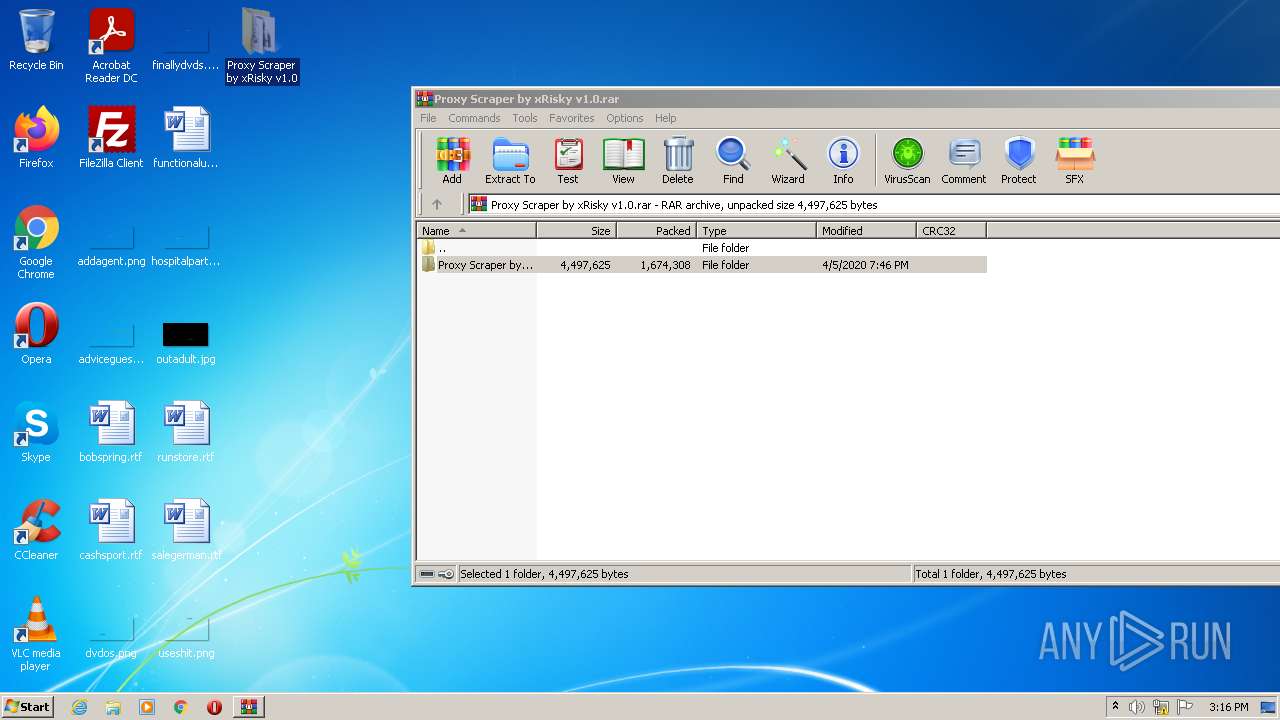This screenshot has width=1280, height=720.
Task: Open Windows Media Player taskbar icon
Action: point(147,707)
